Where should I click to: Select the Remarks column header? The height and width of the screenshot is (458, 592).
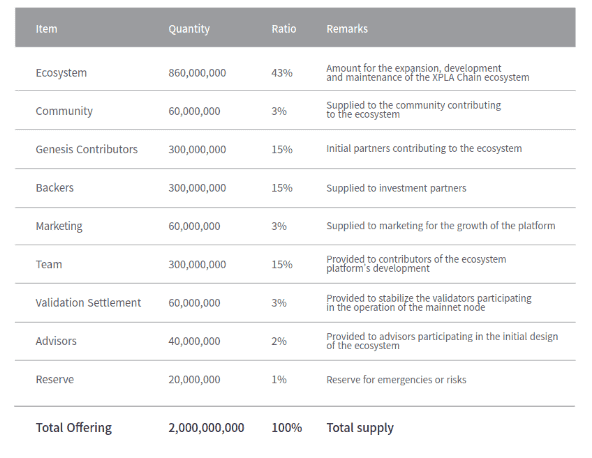click(x=347, y=29)
